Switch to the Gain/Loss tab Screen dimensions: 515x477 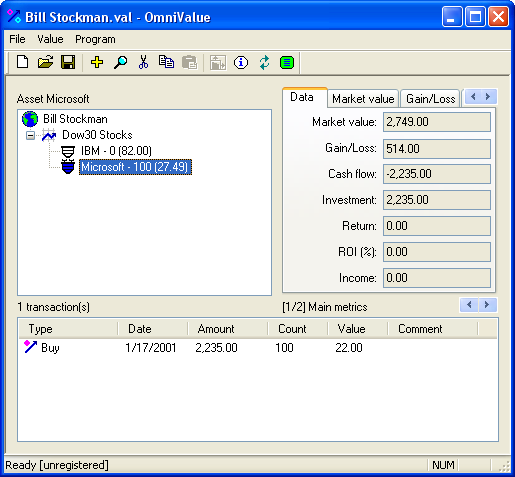coord(430,99)
